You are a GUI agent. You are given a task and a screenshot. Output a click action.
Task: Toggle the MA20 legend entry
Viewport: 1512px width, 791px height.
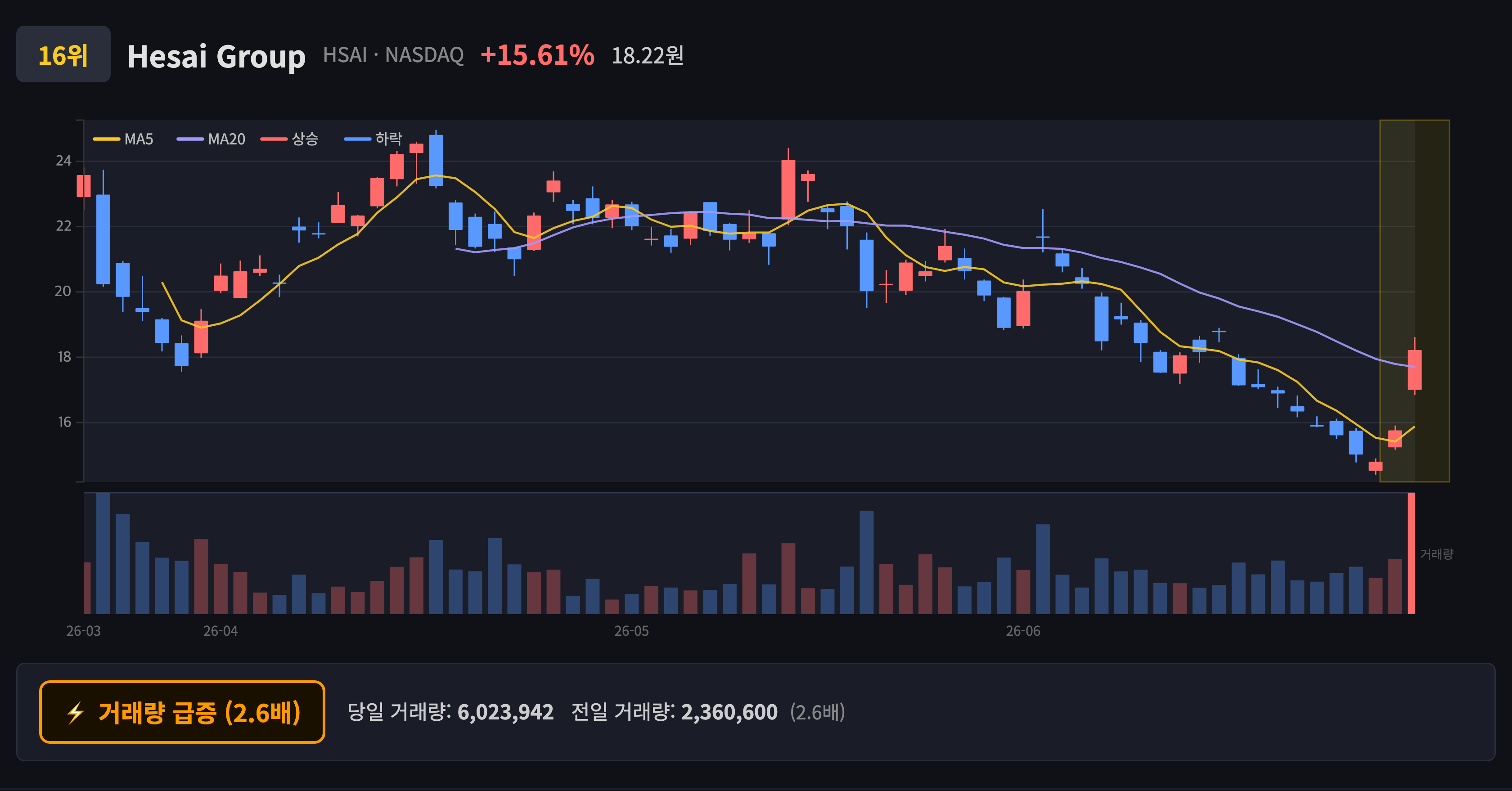click(x=211, y=139)
